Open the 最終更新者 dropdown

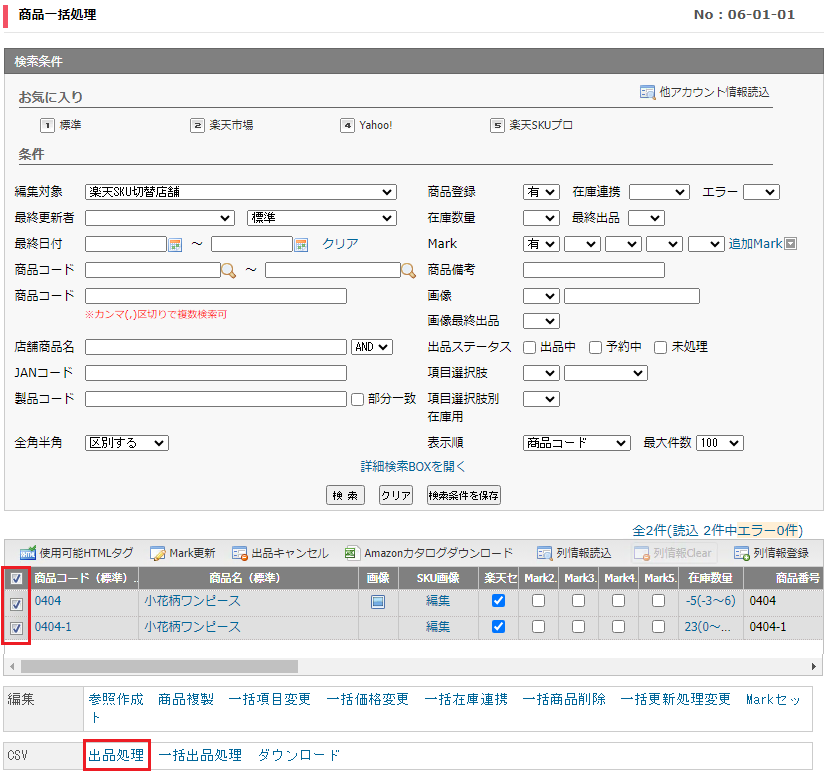[160, 218]
